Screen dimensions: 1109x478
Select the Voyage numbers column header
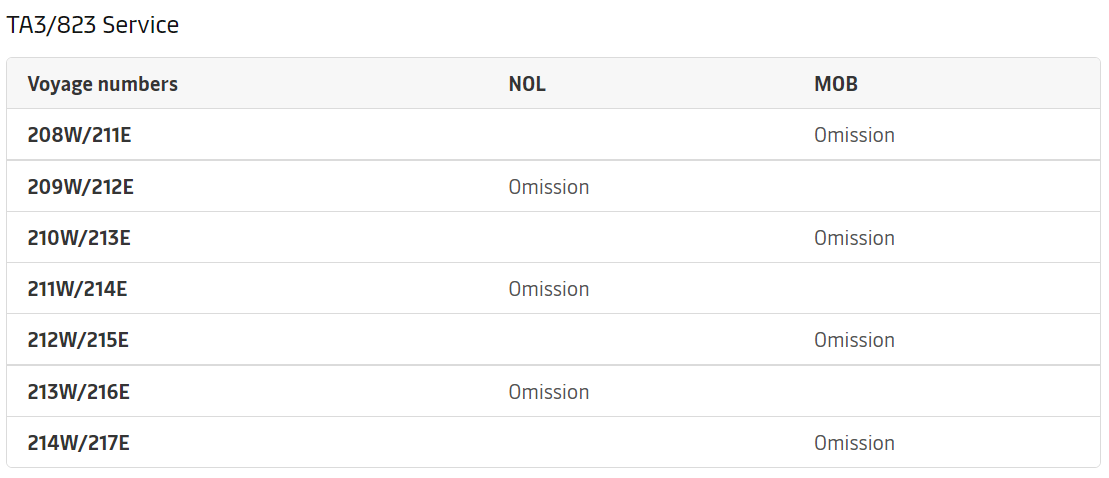click(103, 84)
